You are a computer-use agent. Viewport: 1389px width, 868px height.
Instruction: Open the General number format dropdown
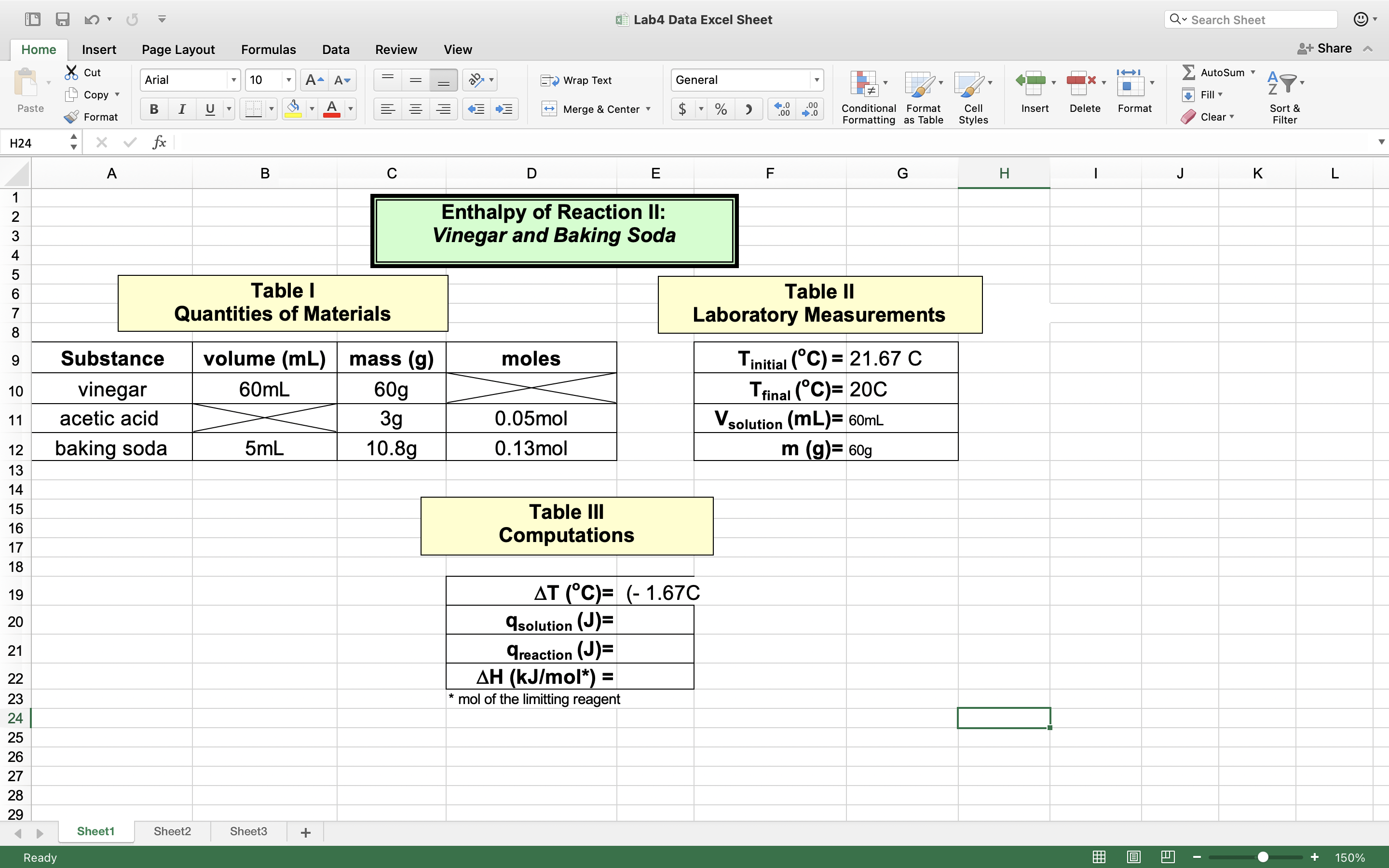(x=816, y=80)
